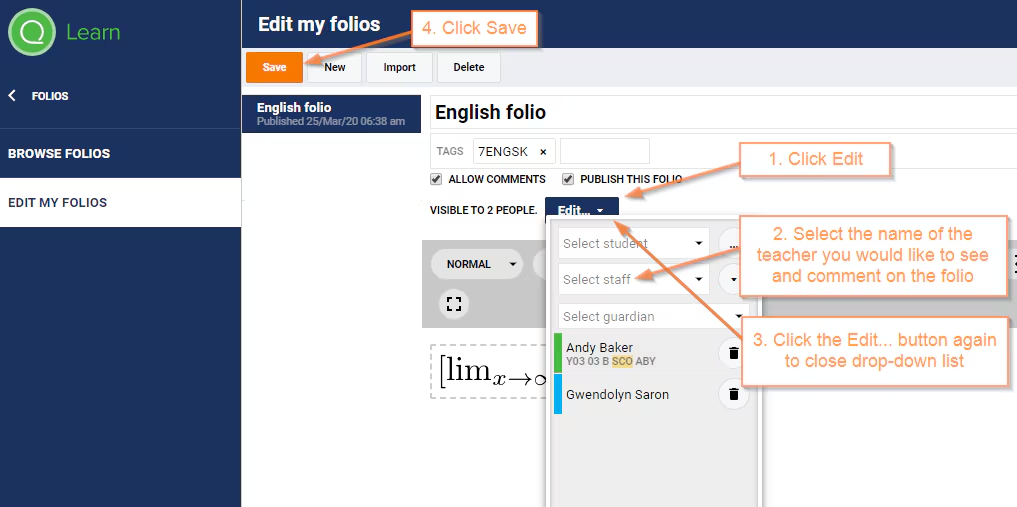Delete Andy Baker using trash icon
The height and width of the screenshot is (507, 1017).
(x=734, y=353)
